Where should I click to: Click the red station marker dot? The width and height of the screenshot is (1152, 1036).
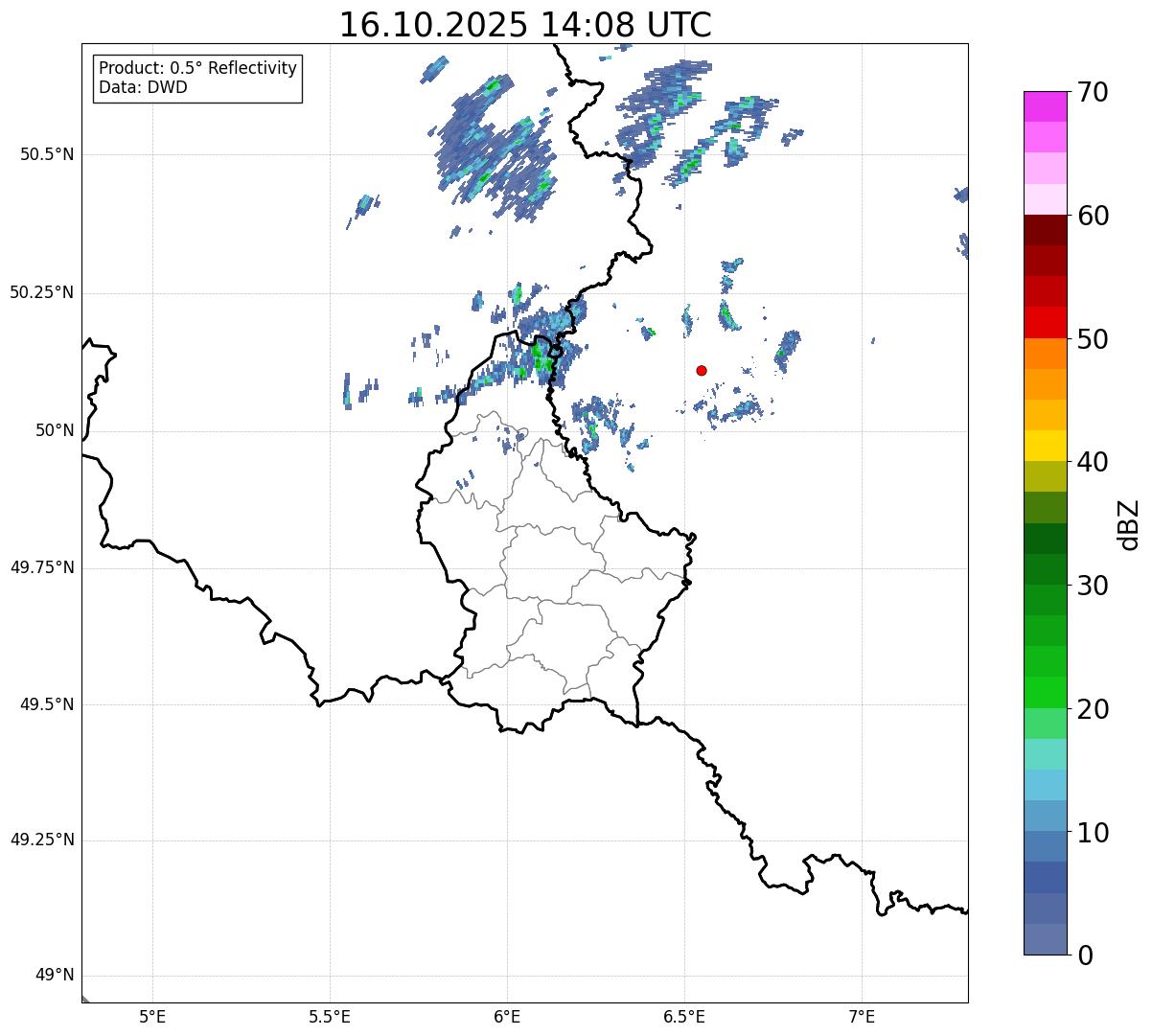702,370
